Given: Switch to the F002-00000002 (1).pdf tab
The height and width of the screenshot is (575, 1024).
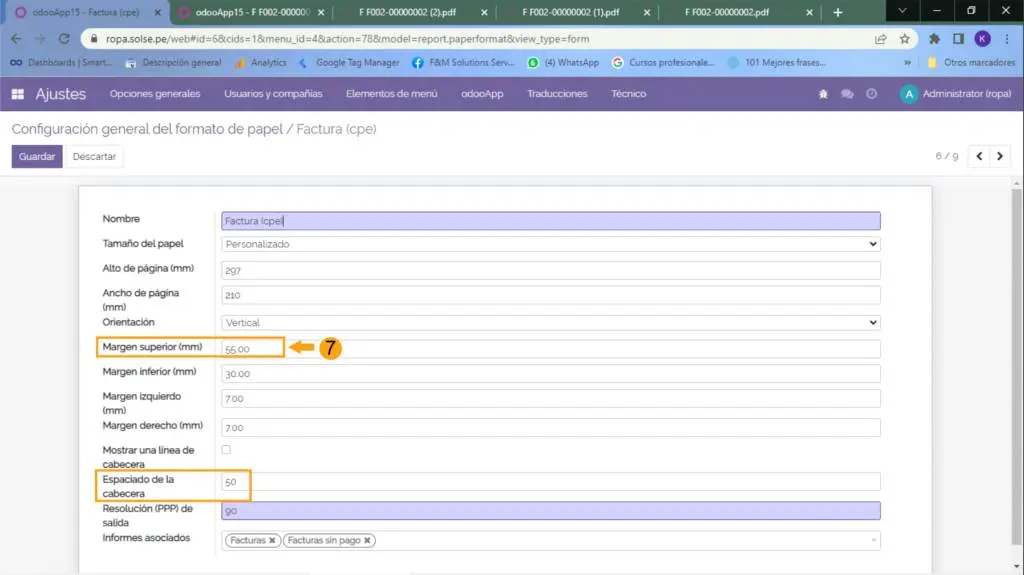Looking at the screenshot, I should [570, 12].
